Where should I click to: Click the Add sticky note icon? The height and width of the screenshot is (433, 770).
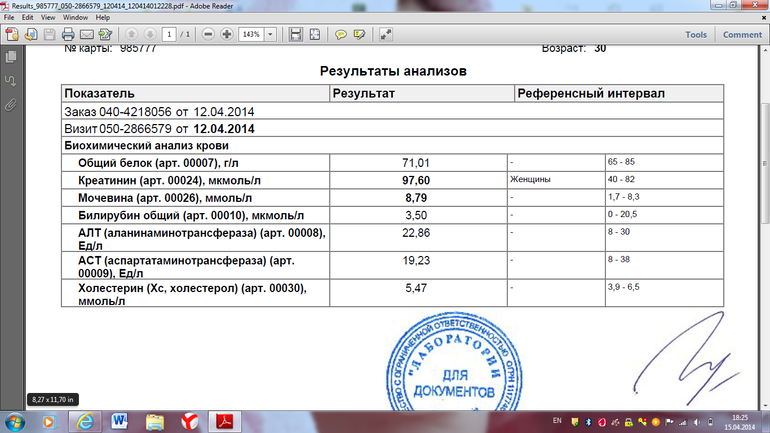point(340,34)
